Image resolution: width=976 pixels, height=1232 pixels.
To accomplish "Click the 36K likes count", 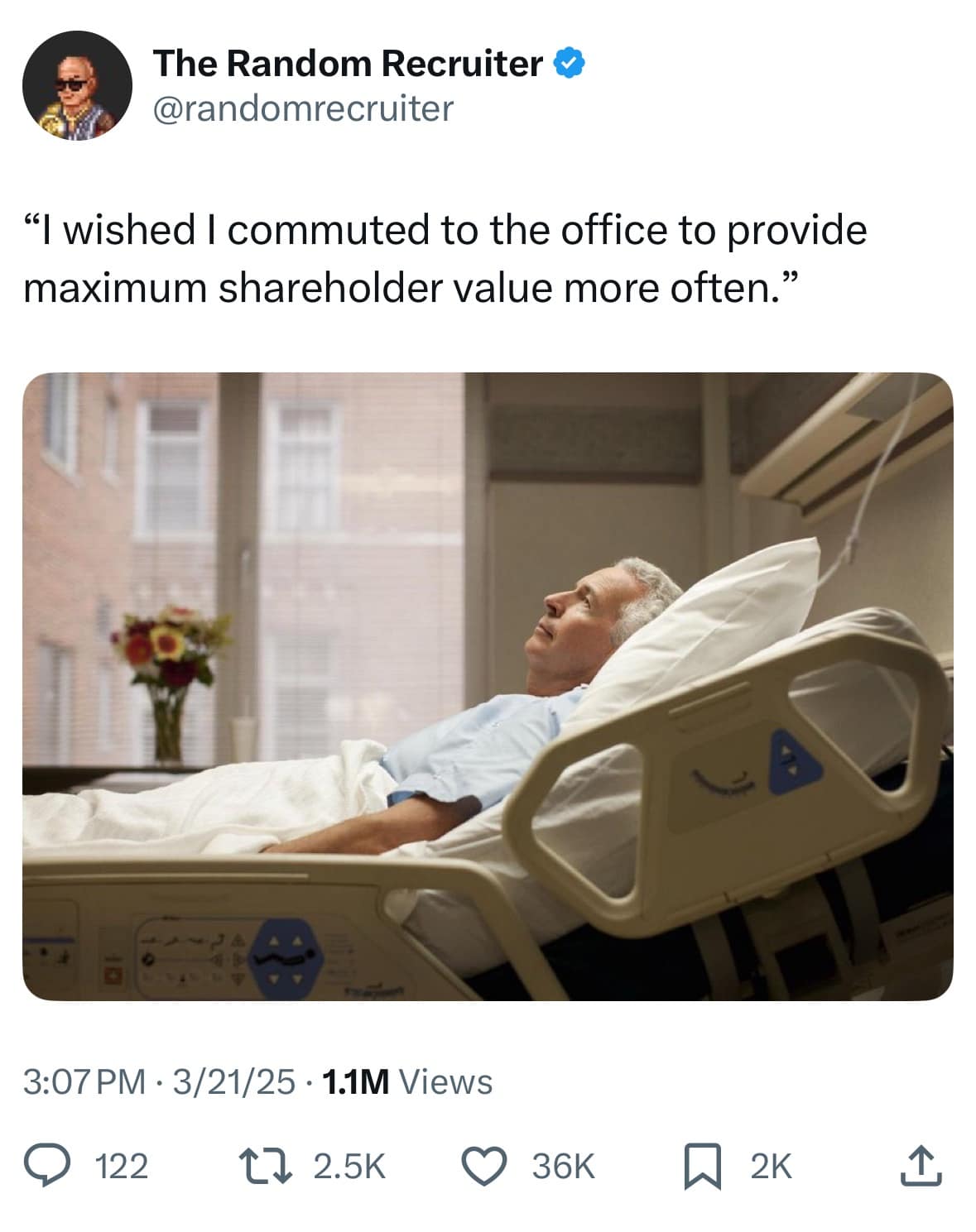I will pos(563,1167).
